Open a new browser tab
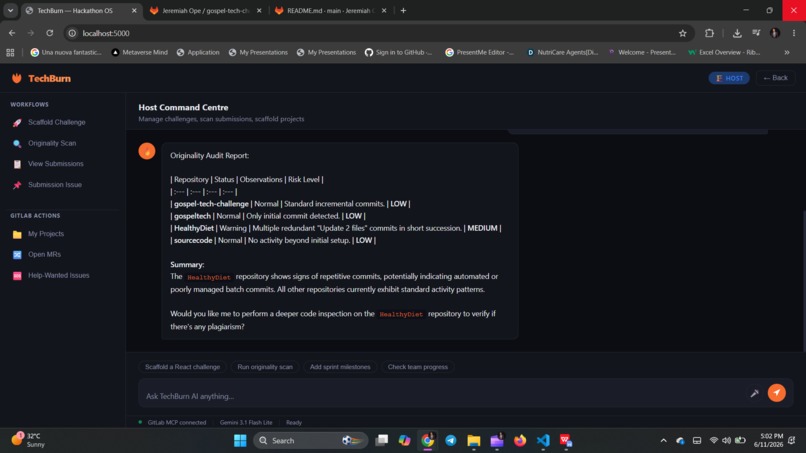This screenshot has height=453, width=806. (x=403, y=11)
